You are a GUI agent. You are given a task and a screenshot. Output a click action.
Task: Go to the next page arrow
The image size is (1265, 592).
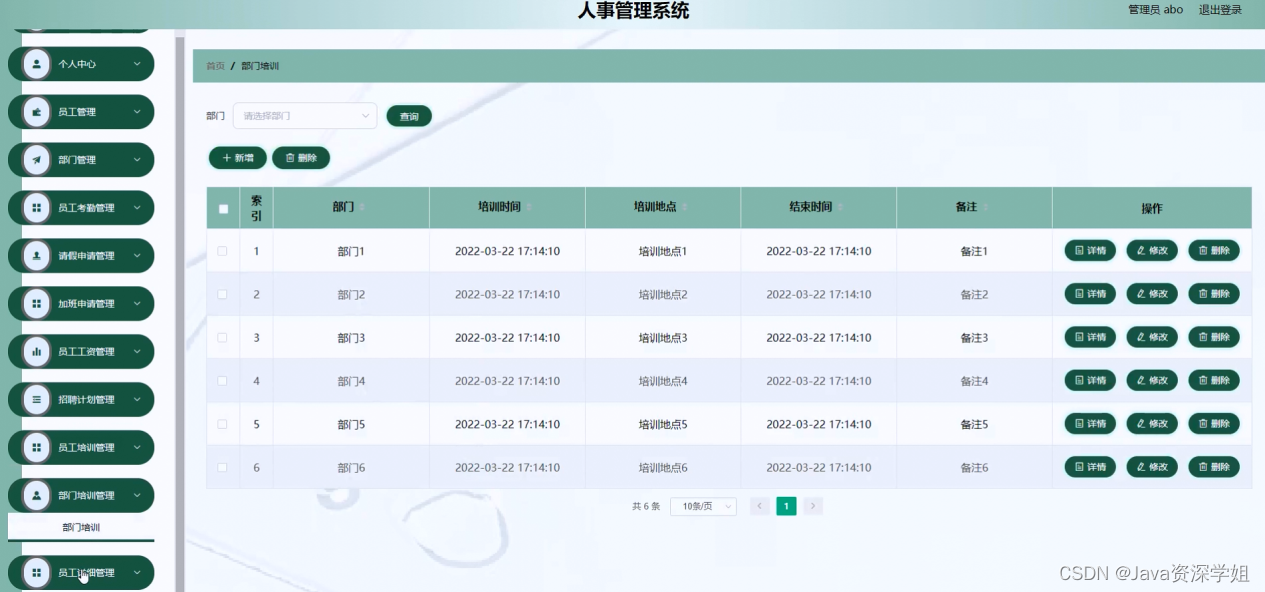[x=814, y=507]
